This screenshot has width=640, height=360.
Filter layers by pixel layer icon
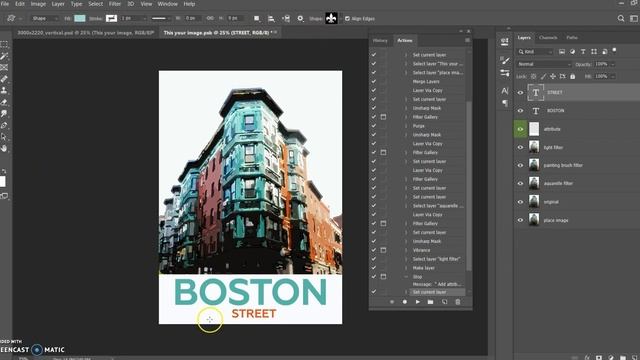[x=562, y=51]
